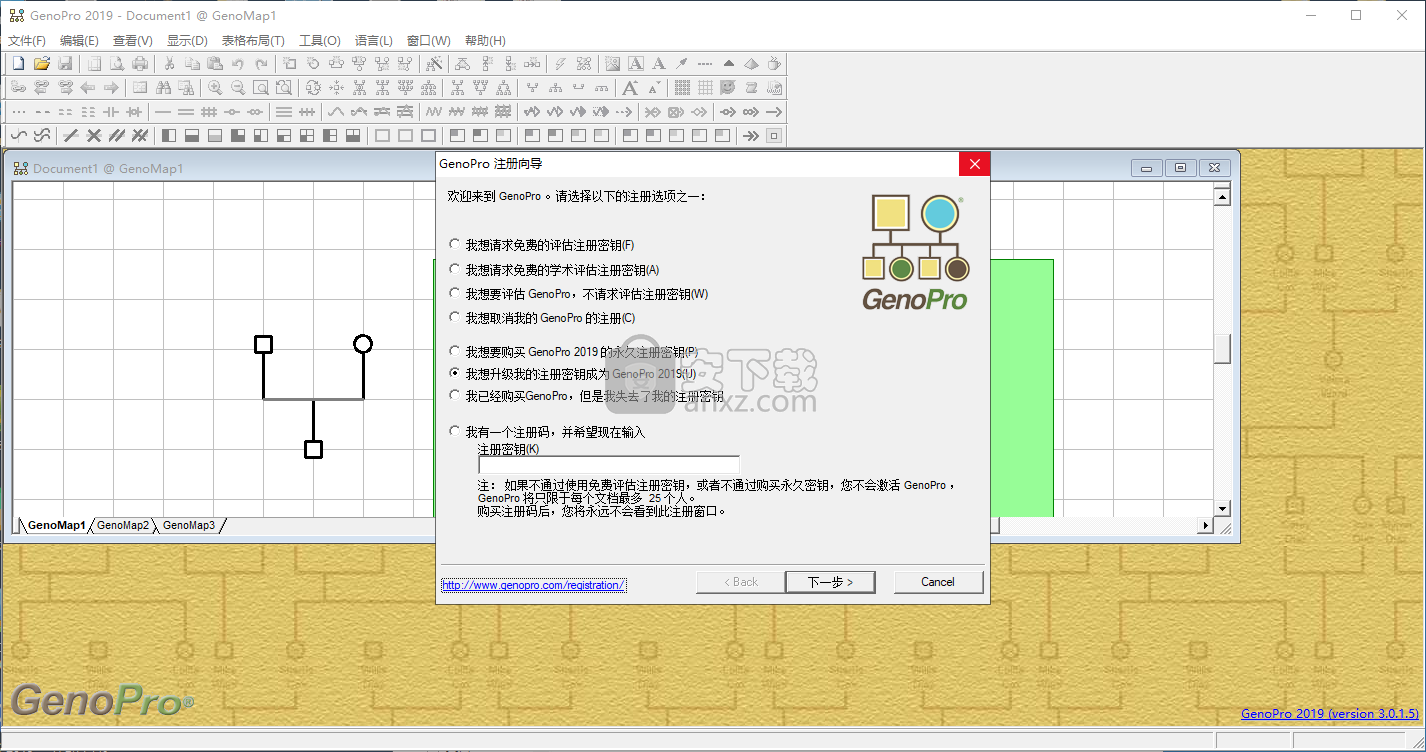The height and width of the screenshot is (752, 1426).
Task: Click the Save floppy disk icon
Action: coord(65,63)
